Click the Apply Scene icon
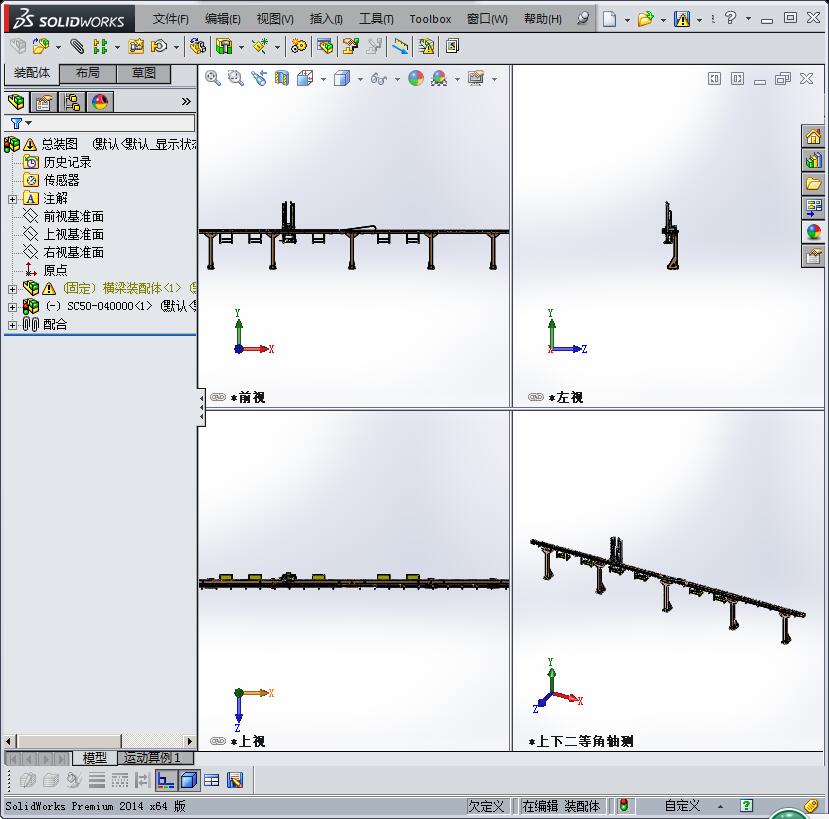The width and height of the screenshot is (829, 819). (x=439, y=78)
